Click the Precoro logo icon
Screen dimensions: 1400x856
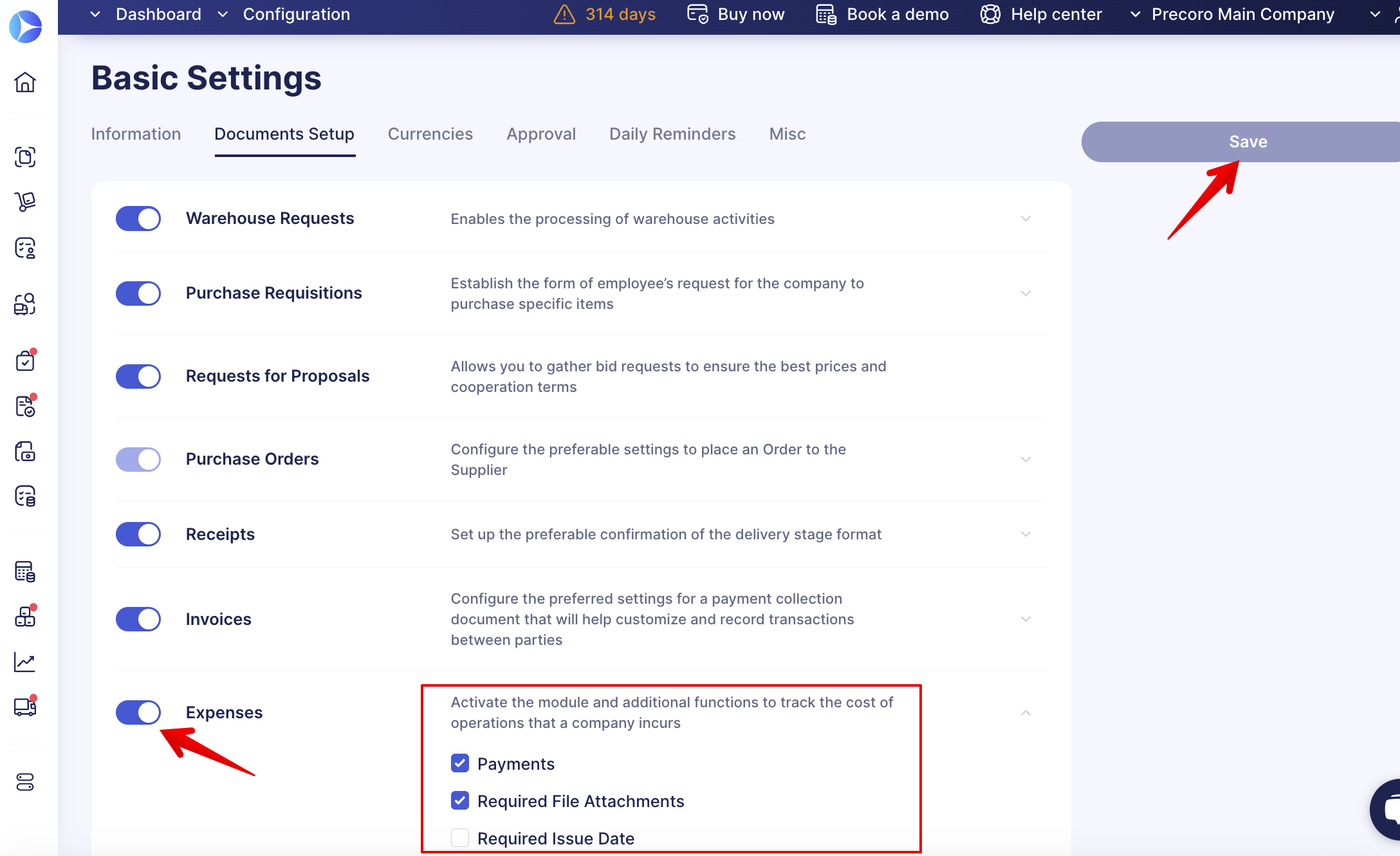[25, 26]
